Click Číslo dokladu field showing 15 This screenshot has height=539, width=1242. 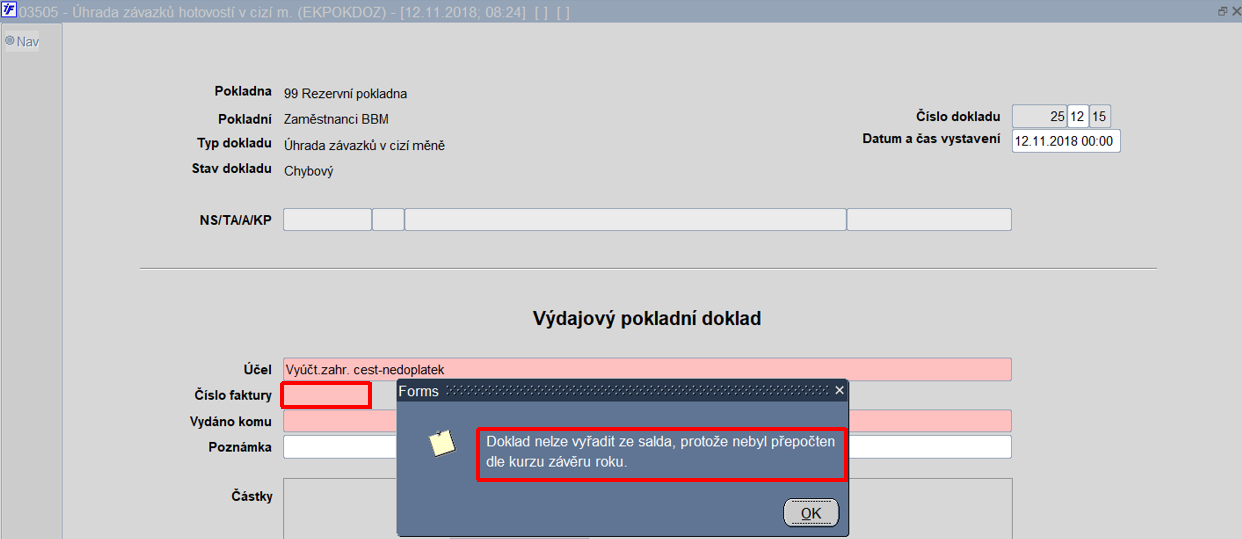pos(1099,117)
